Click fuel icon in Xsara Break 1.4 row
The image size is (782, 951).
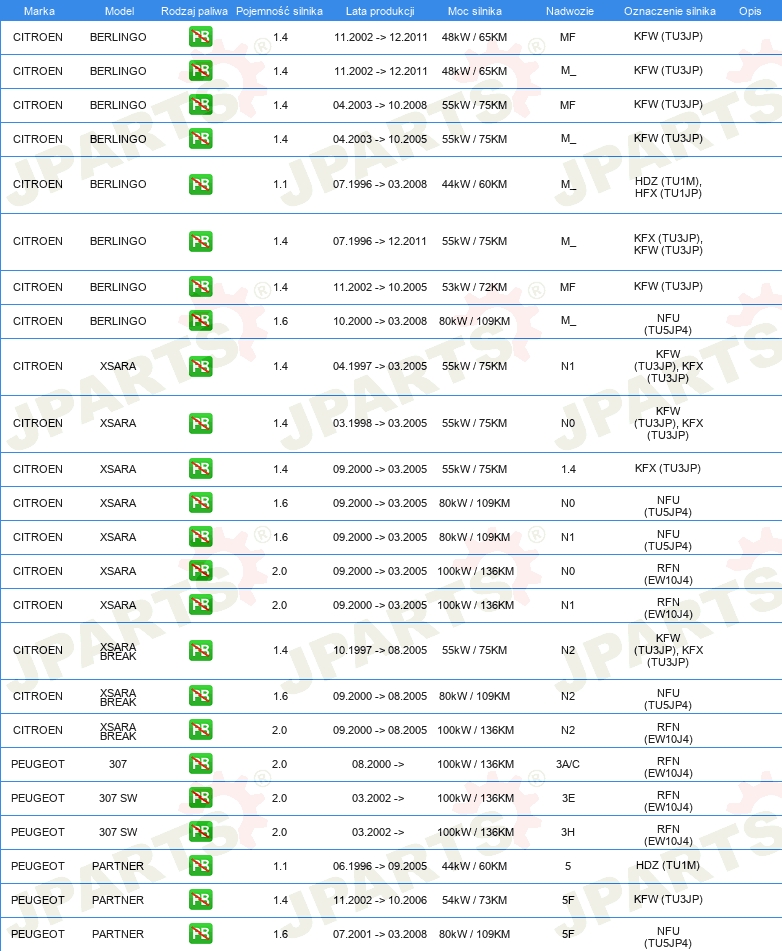tap(201, 650)
